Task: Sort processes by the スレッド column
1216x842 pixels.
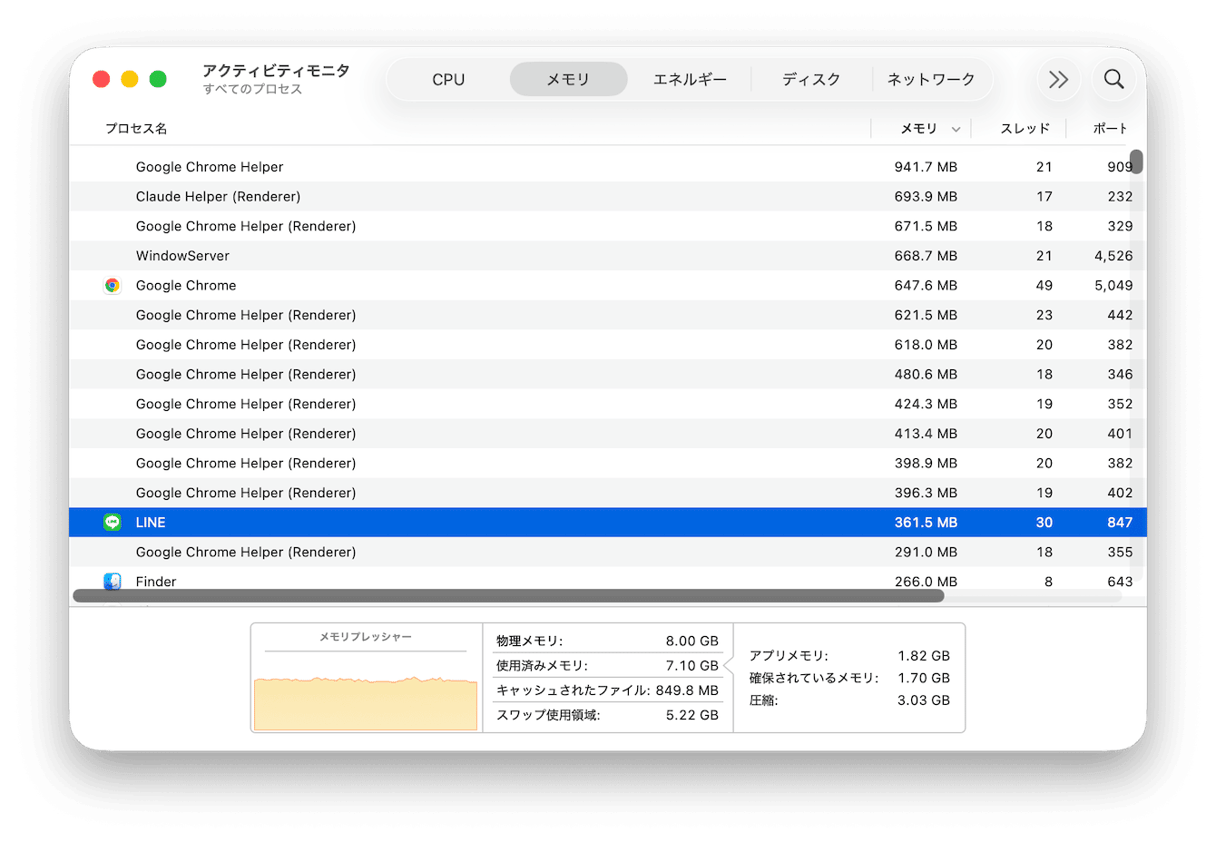Action: [1025, 128]
